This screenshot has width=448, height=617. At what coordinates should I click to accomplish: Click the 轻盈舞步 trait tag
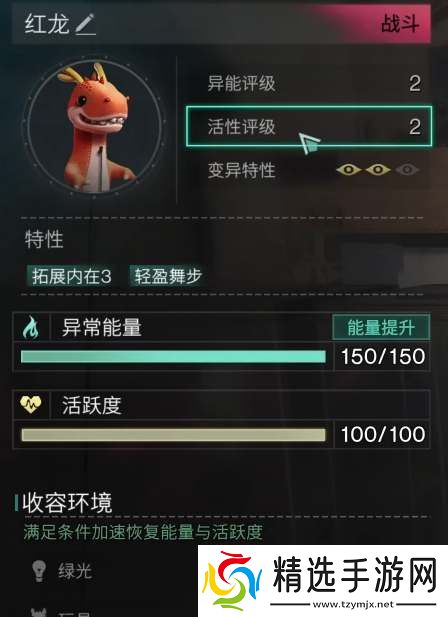168,276
